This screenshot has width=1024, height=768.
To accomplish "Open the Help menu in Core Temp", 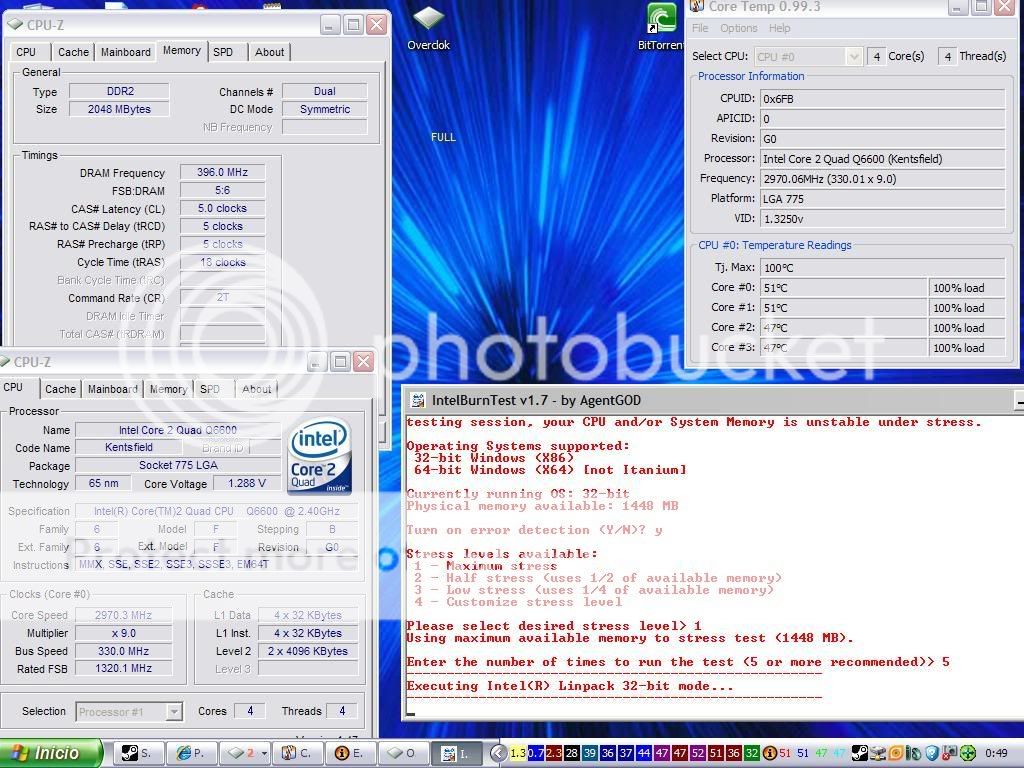I will [779, 28].
